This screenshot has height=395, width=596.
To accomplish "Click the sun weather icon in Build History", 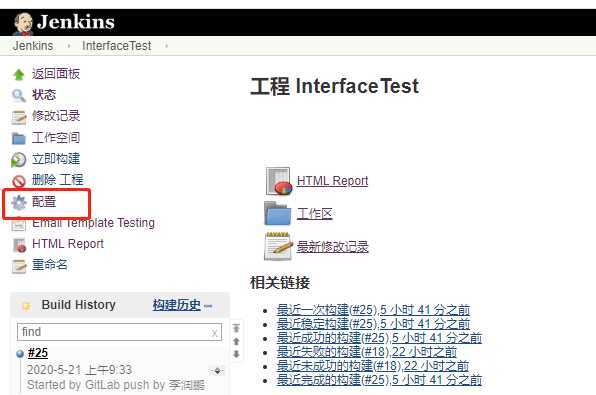I will pyautogui.click(x=26, y=306).
